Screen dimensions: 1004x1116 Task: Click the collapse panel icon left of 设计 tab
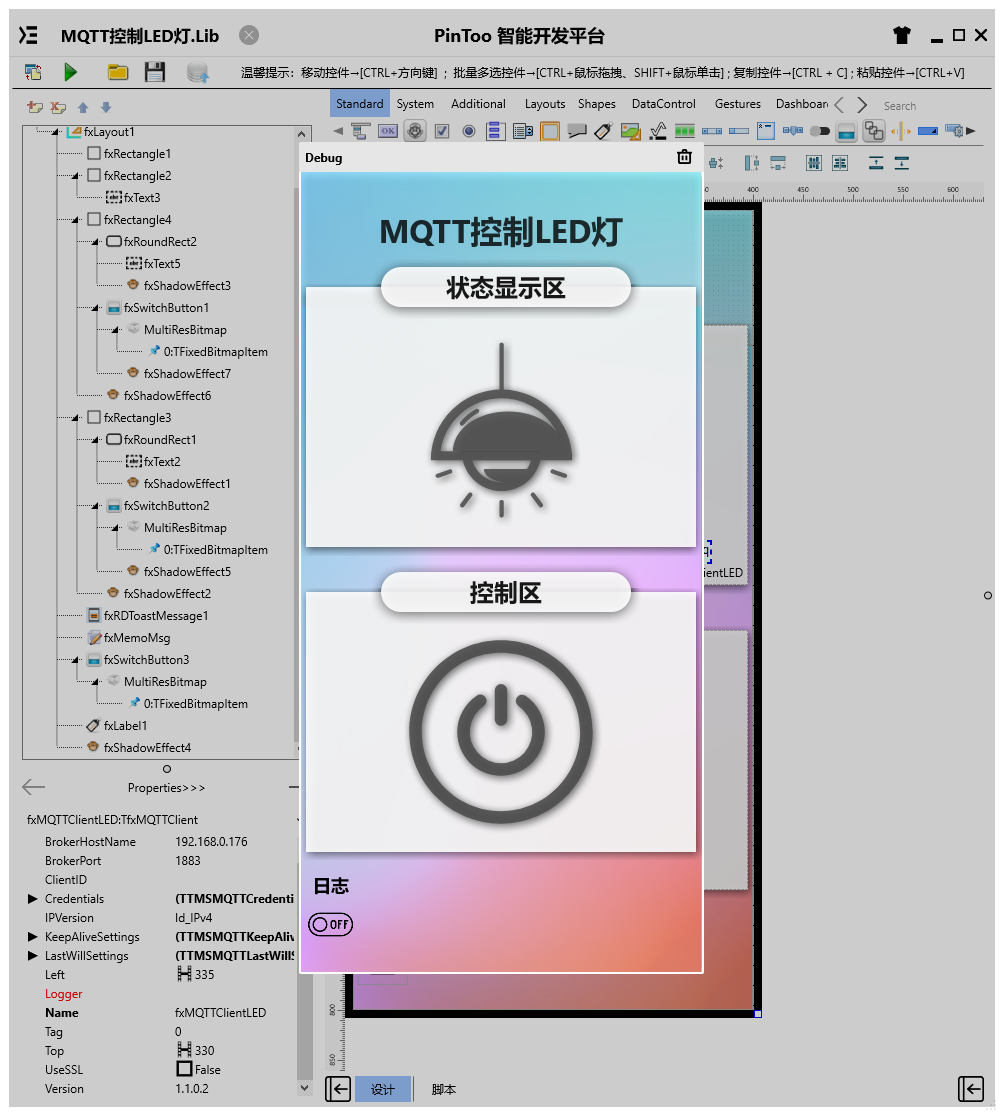pyautogui.click(x=338, y=1089)
